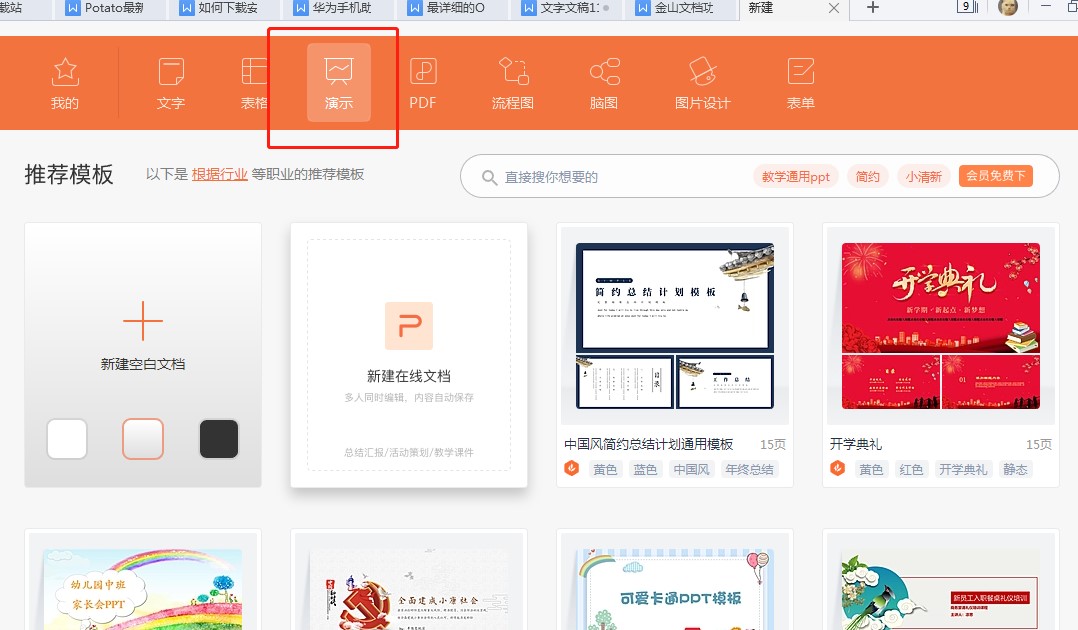The image size is (1078, 630).
Task: Select the 表格 spreadsheet type
Action: [254, 84]
